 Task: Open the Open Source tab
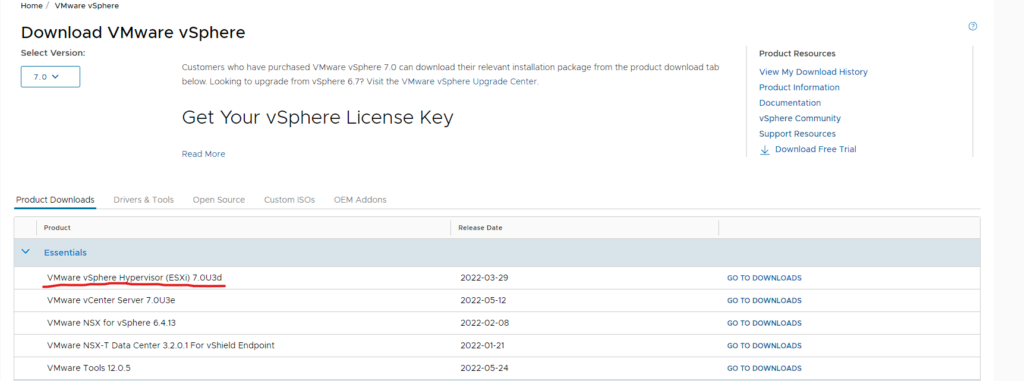(219, 200)
